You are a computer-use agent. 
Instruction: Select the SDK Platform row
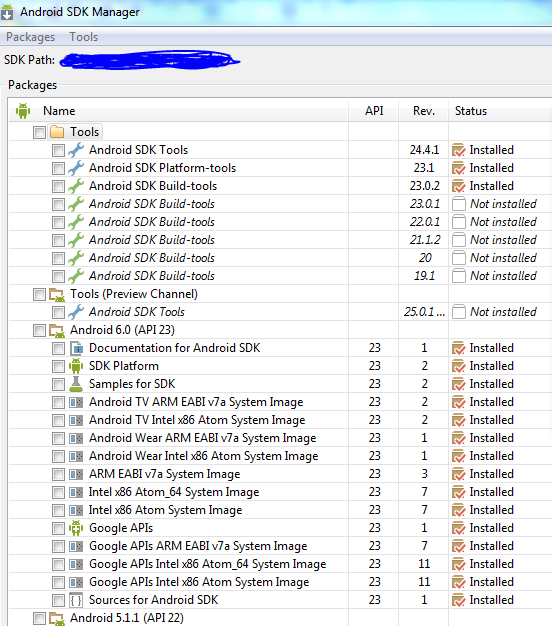(279, 366)
